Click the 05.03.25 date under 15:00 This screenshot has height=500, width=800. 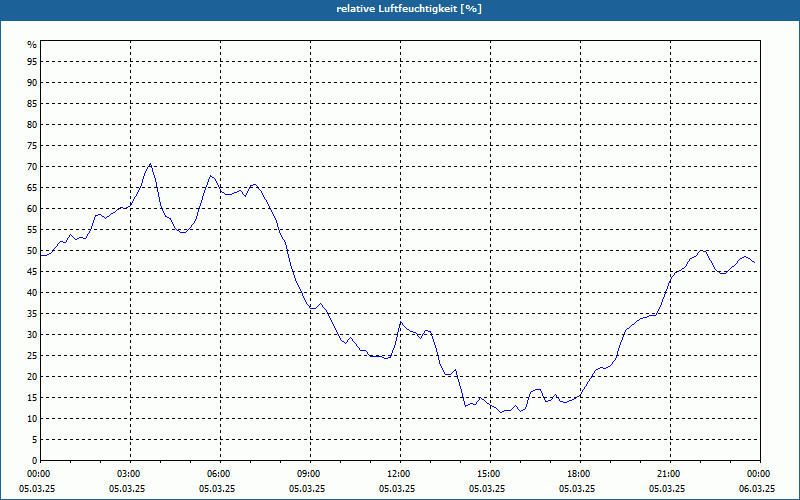pyautogui.click(x=487, y=489)
